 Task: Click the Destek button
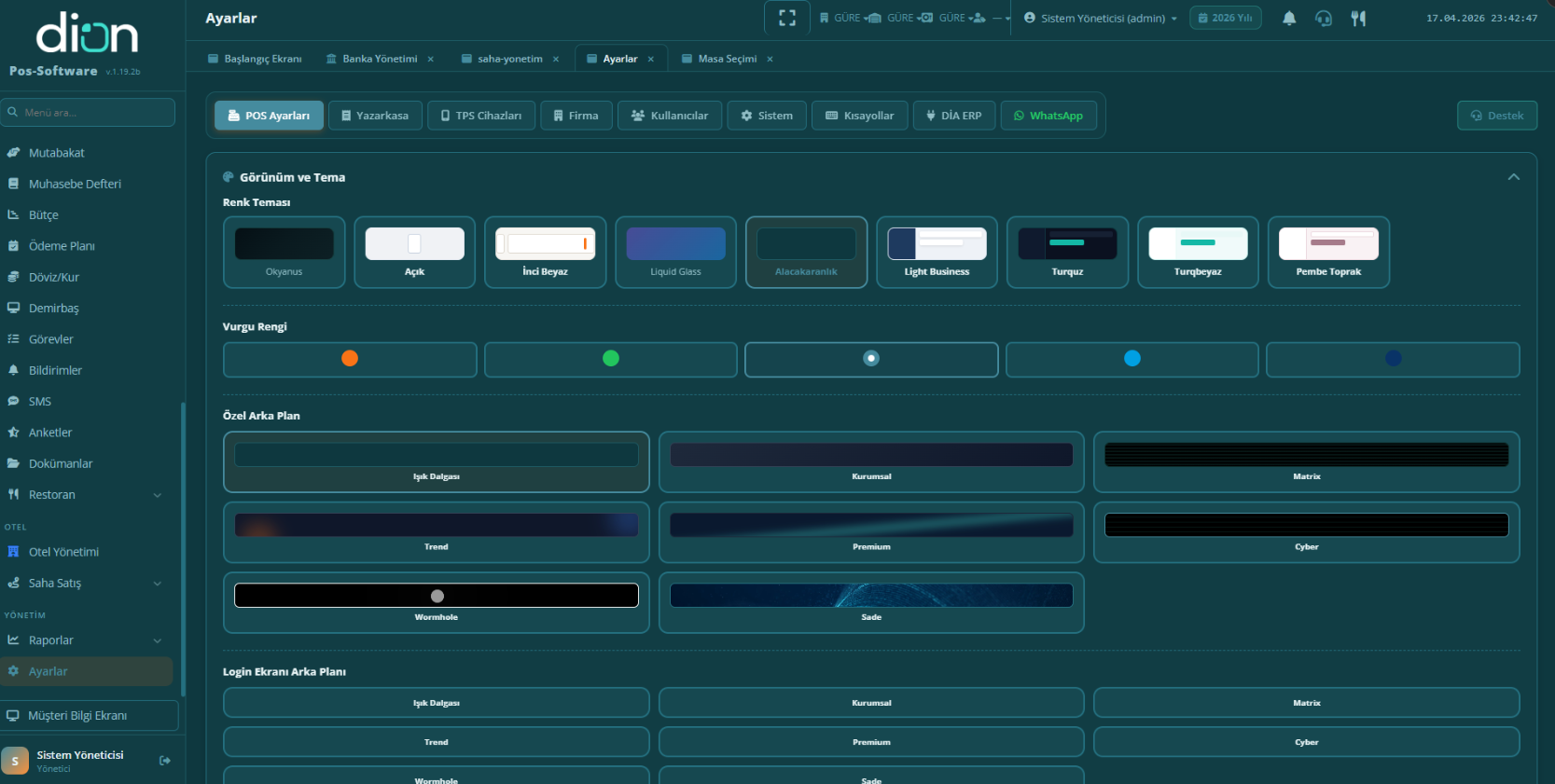click(1497, 116)
